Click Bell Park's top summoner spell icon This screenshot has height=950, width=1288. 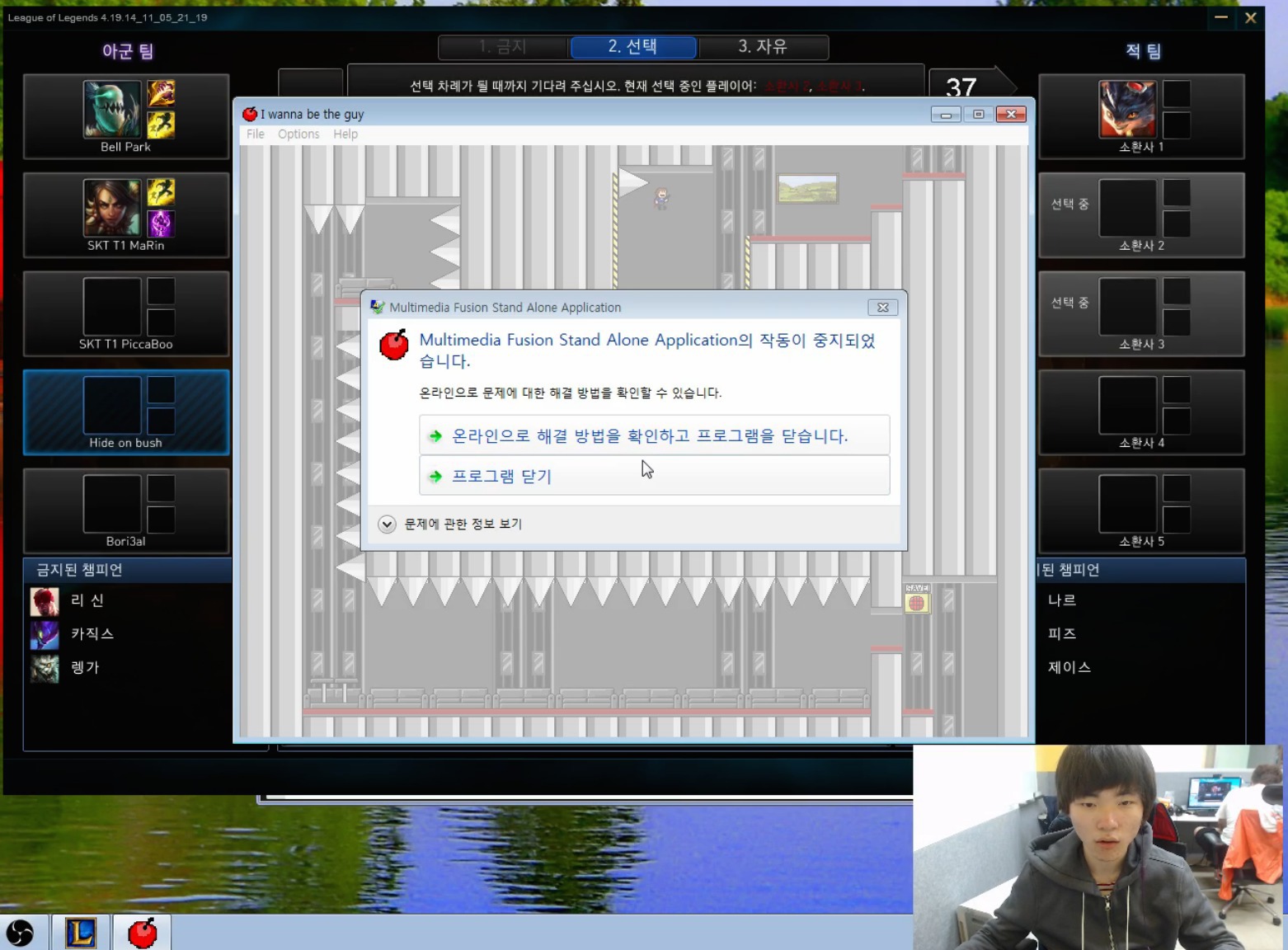(161, 93)
